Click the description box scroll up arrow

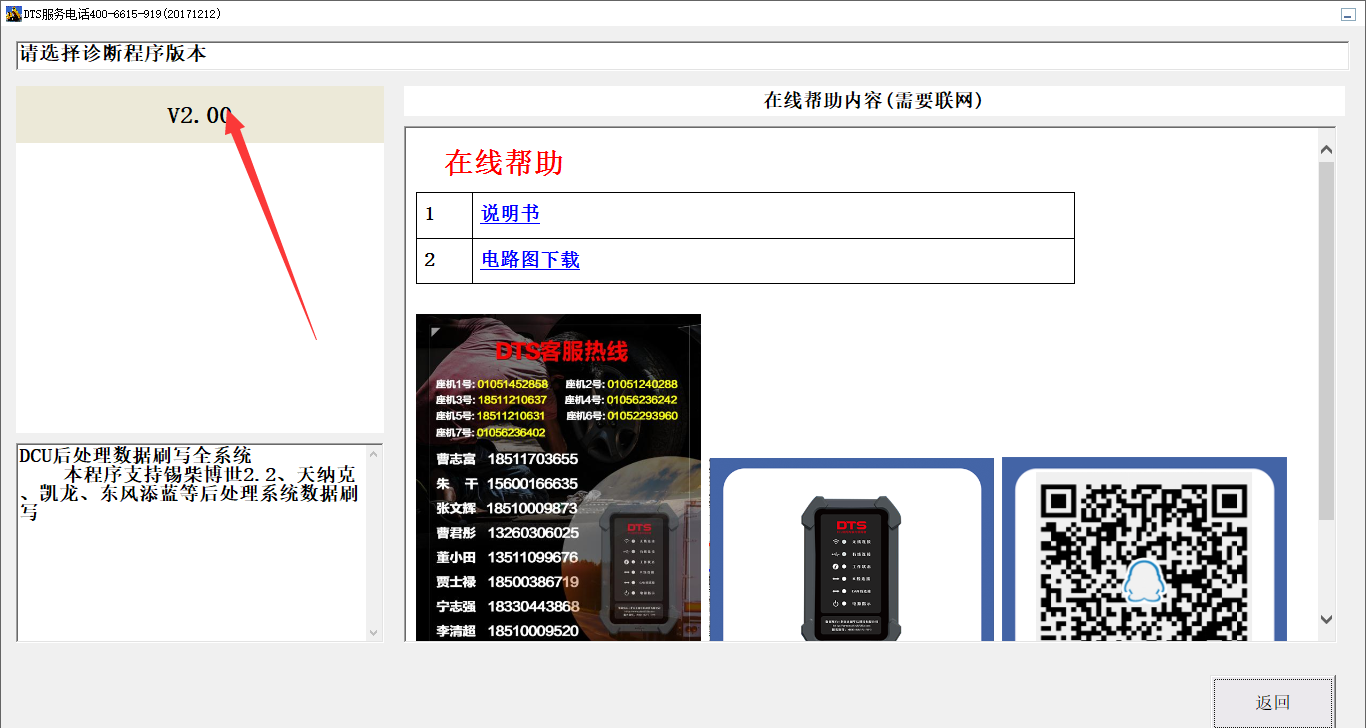click(x=375, y=455)
